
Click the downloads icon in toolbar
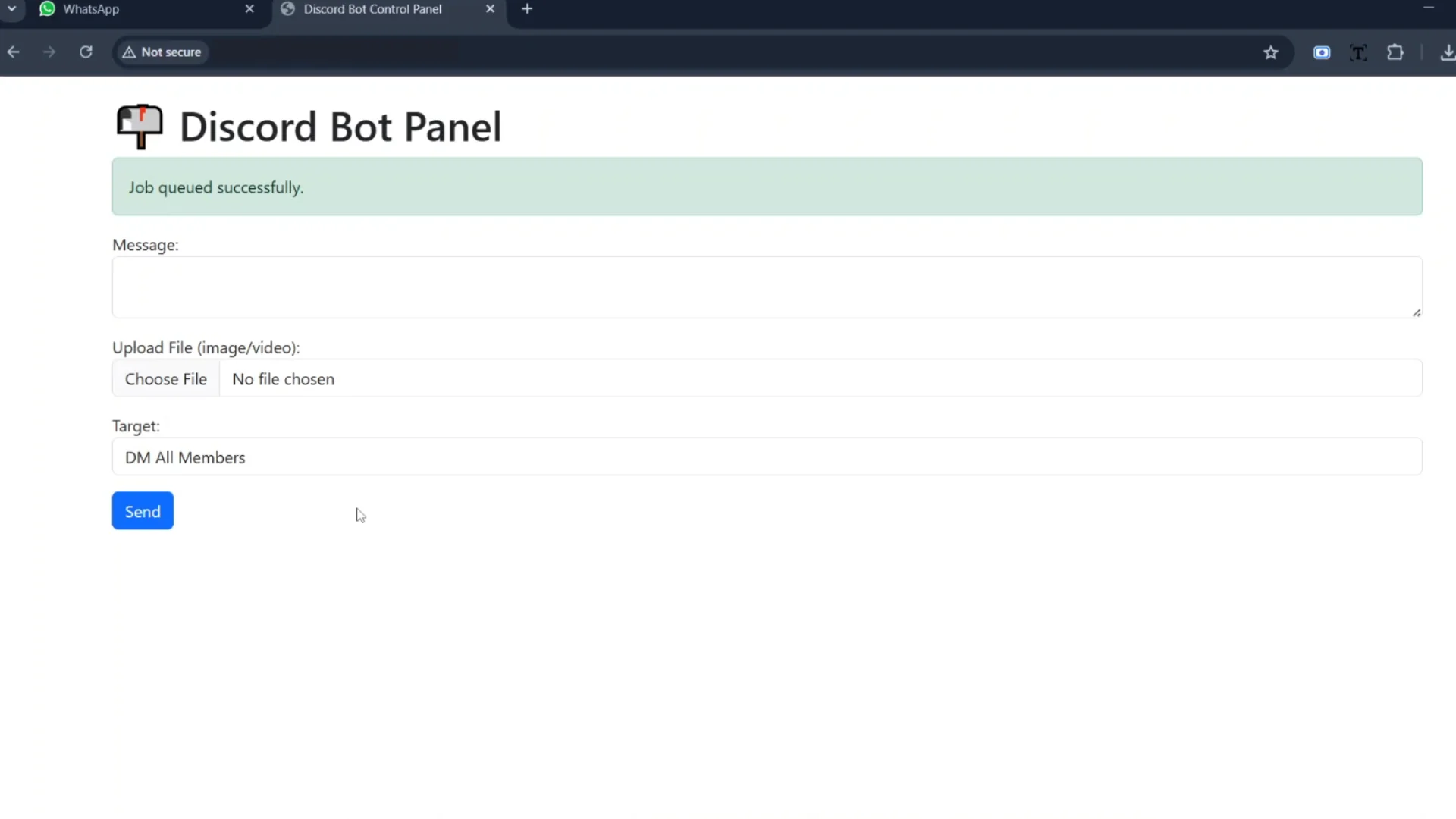pyautogui.click(x=1447, y=52)
